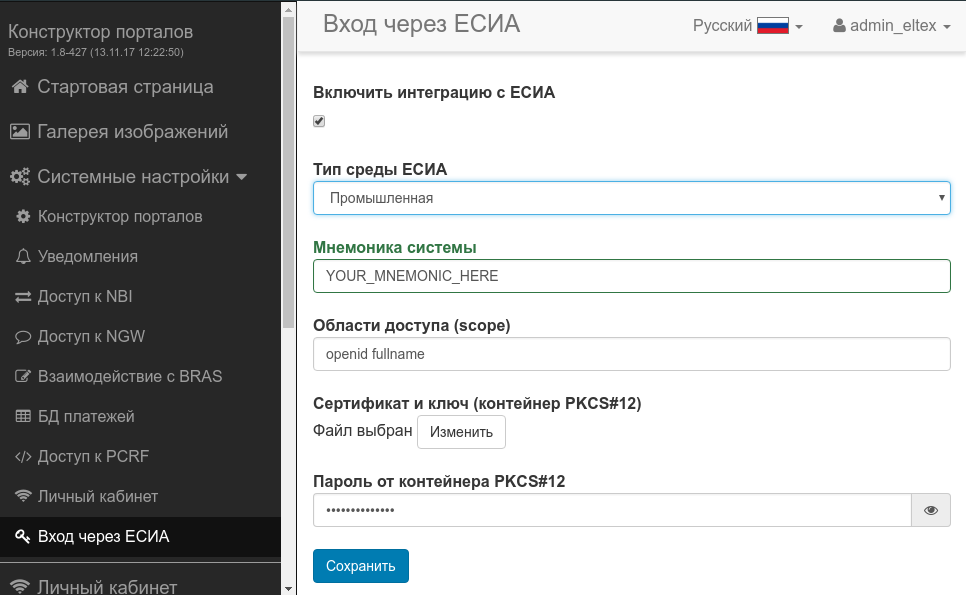The image size is (966, 595).
Task: Click the table icon beside БД платежей
Action: coord(23,417)
